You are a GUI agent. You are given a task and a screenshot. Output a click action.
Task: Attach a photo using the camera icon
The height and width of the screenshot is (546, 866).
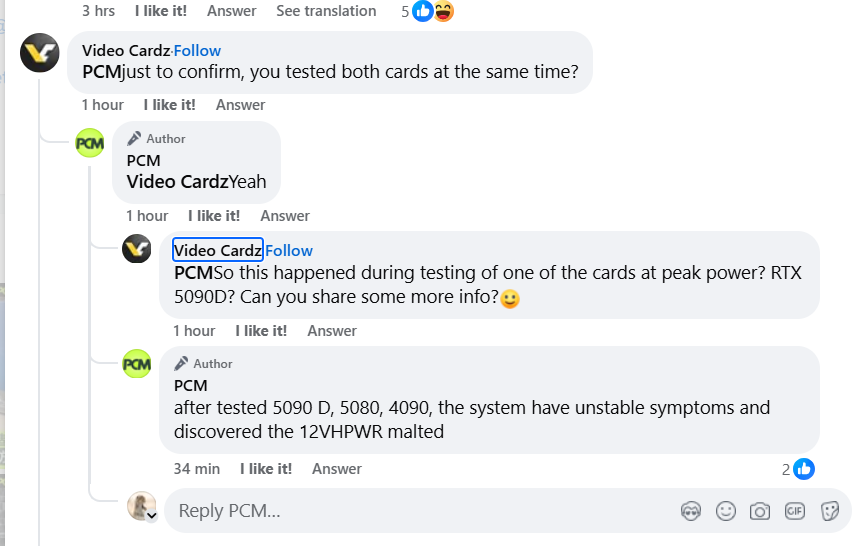pyautogui.click(x=760, y=511)
